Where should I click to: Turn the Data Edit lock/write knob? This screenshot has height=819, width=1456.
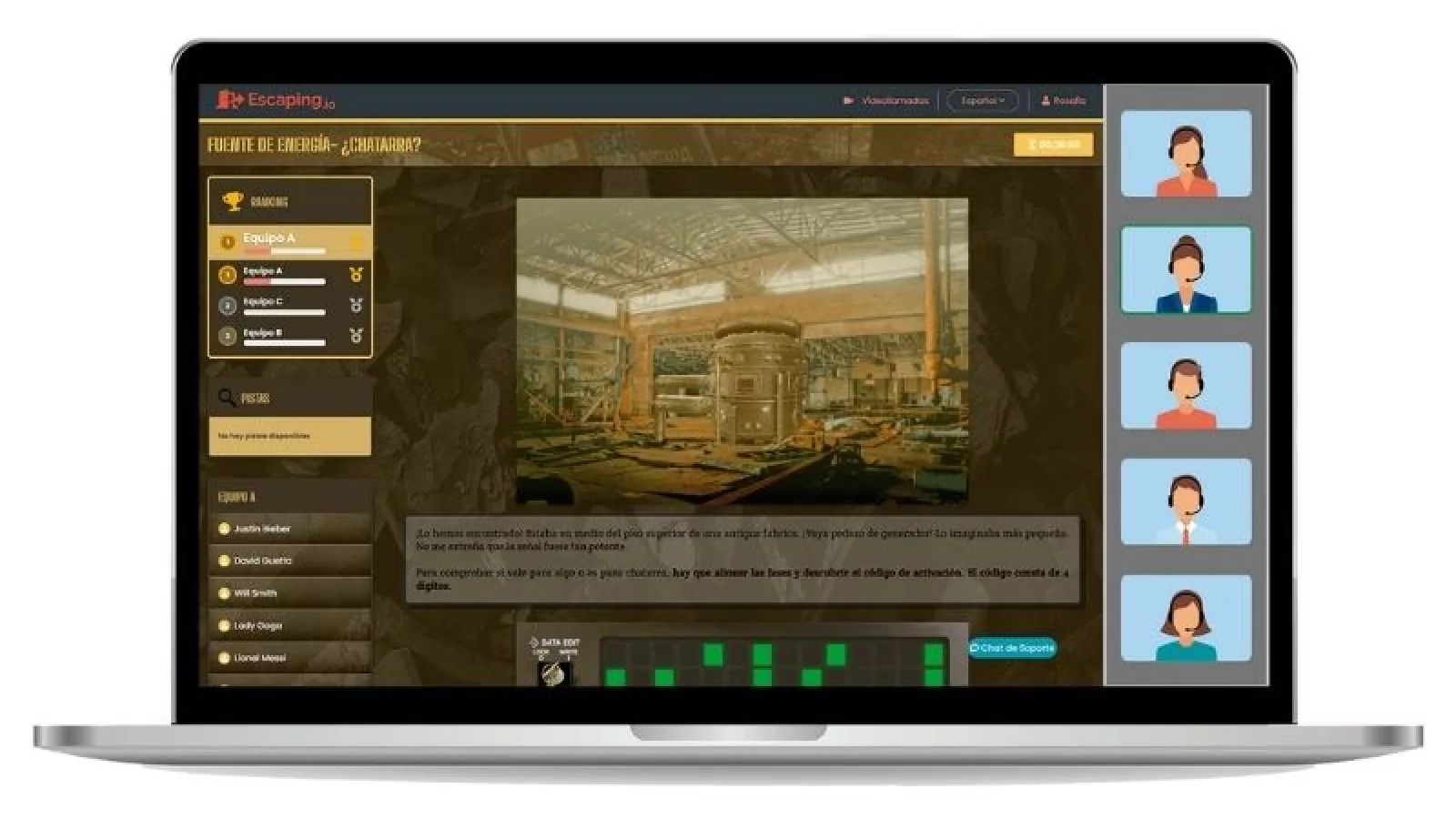(x=552, y=673)
